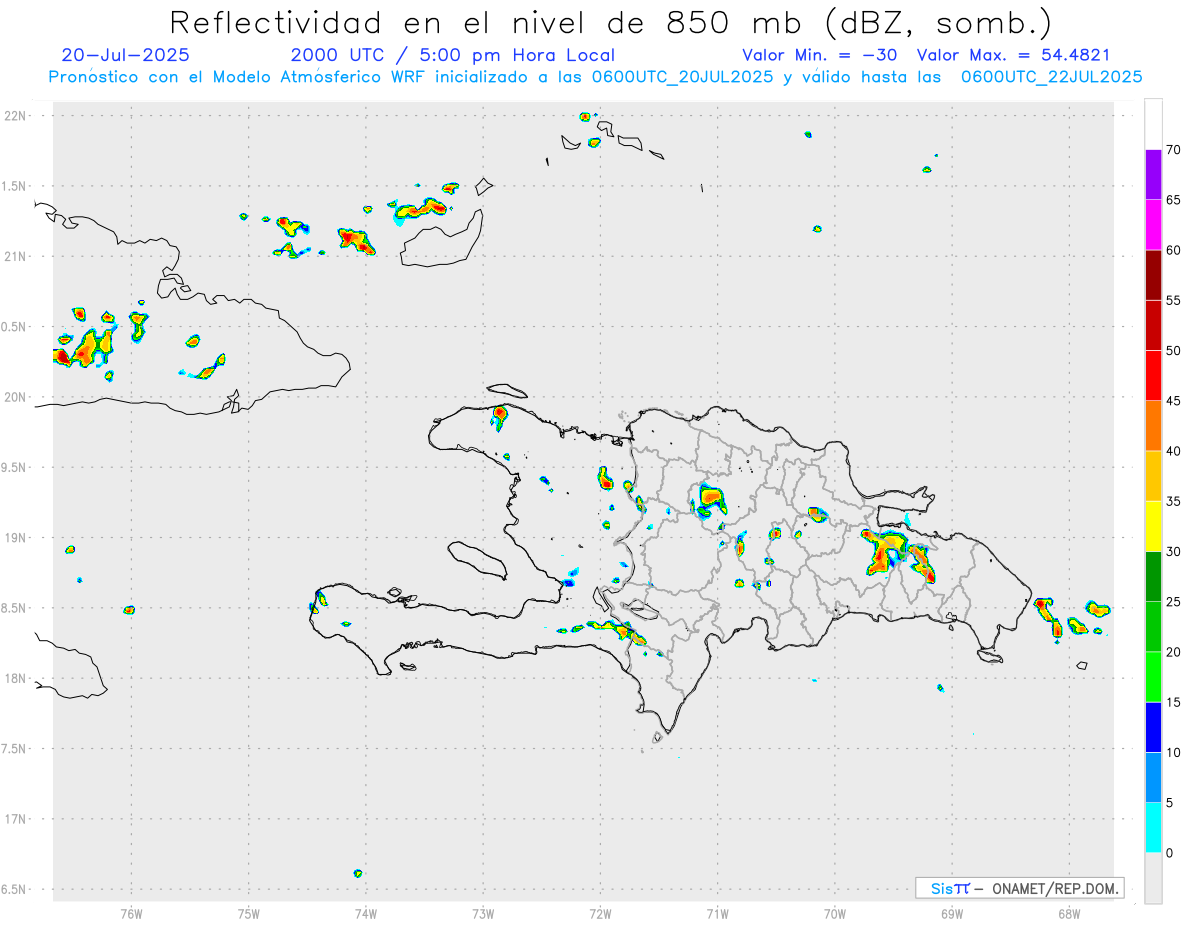Click the colorbar label "10"

coord(1174,753)
